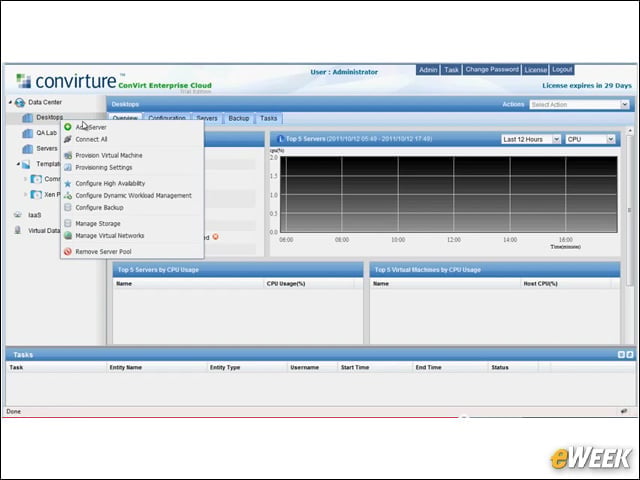Click the IaaS cloud icon
This screenshot has height=480, width=640.
click(x=18, y=215)
